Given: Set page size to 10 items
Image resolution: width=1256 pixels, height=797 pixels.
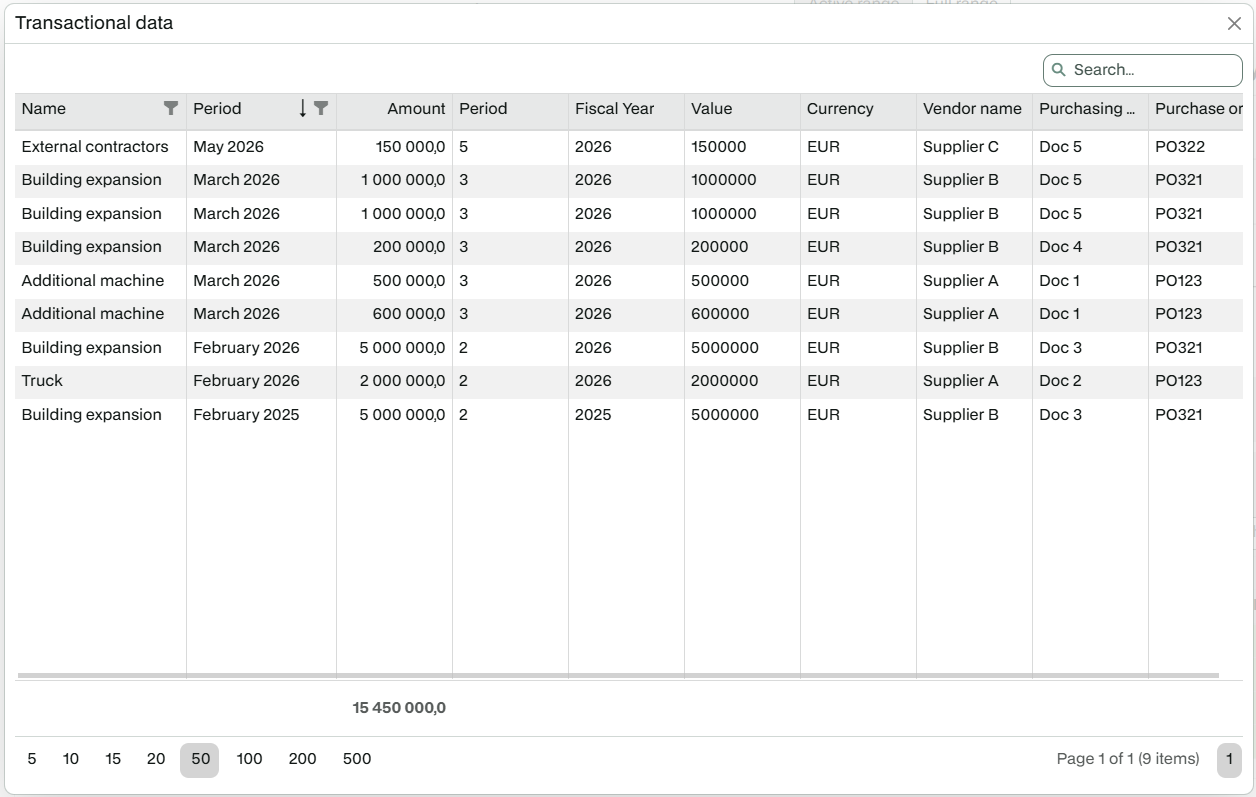Looking at the screenshot, I should (71, 759).
